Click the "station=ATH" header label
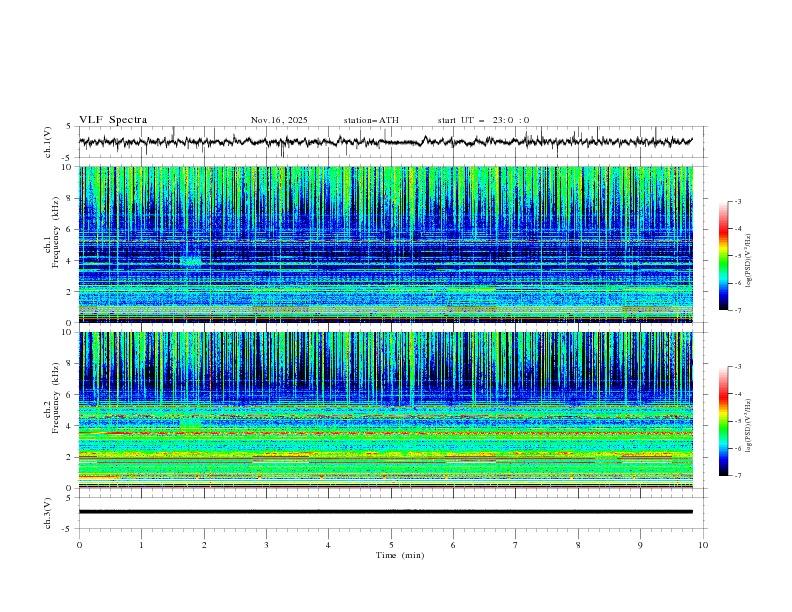Viewport: 792px width, 612px height. coord(371,120)
